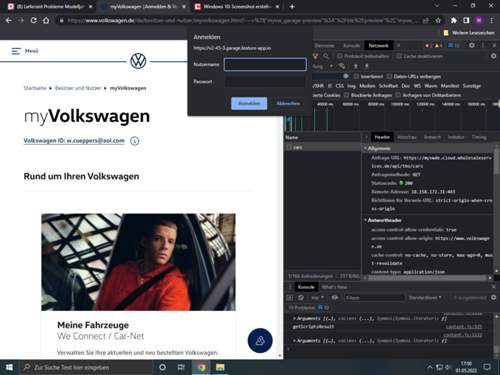Click the Passwort input field
This screenshot has width=500, height=375.
265,82
